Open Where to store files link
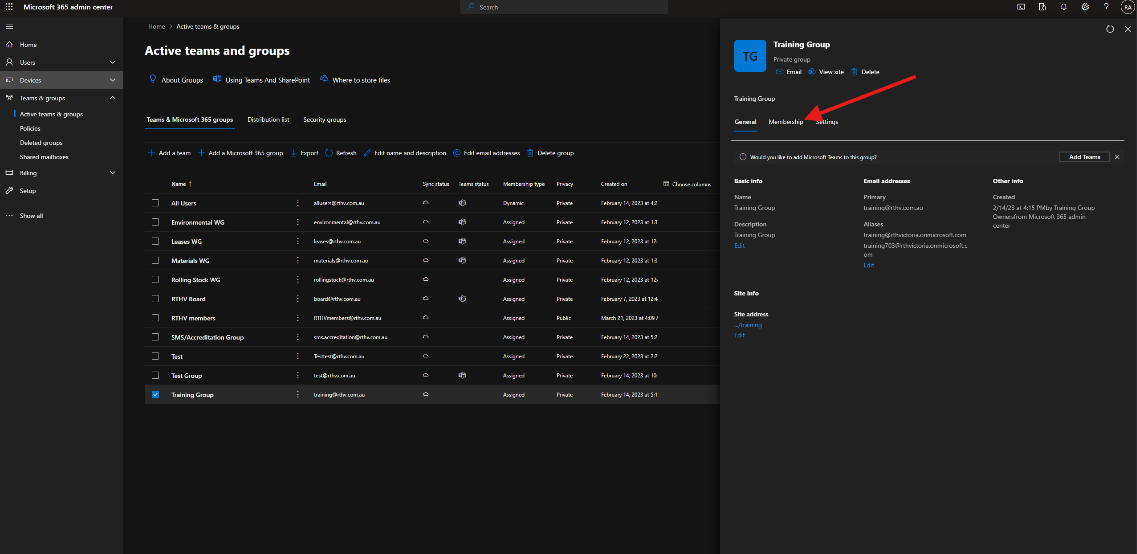1137x554 pixels. (355, 80)
